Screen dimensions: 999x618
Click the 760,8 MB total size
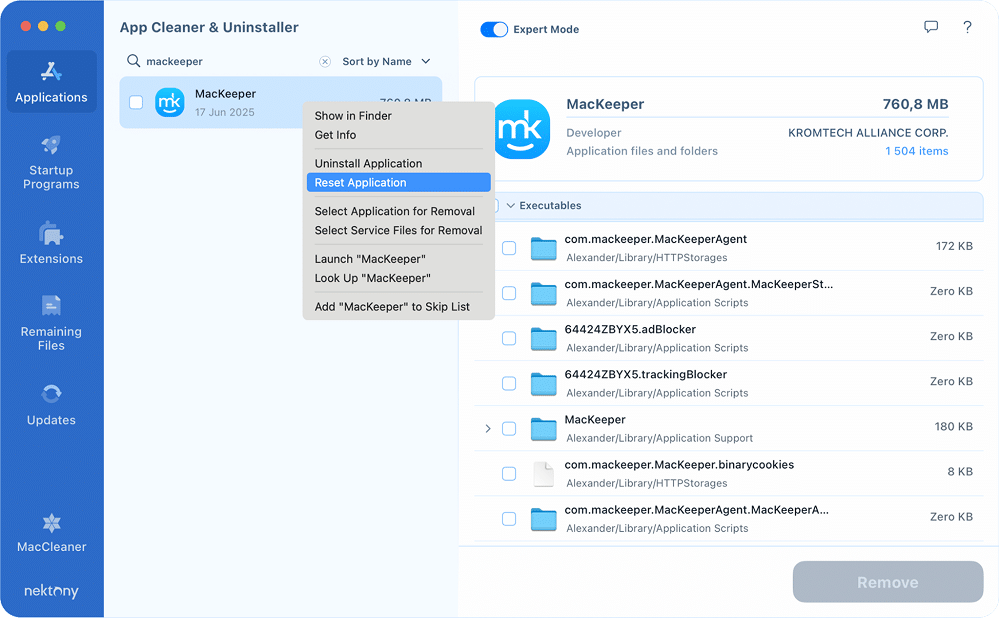click(915, 104)
